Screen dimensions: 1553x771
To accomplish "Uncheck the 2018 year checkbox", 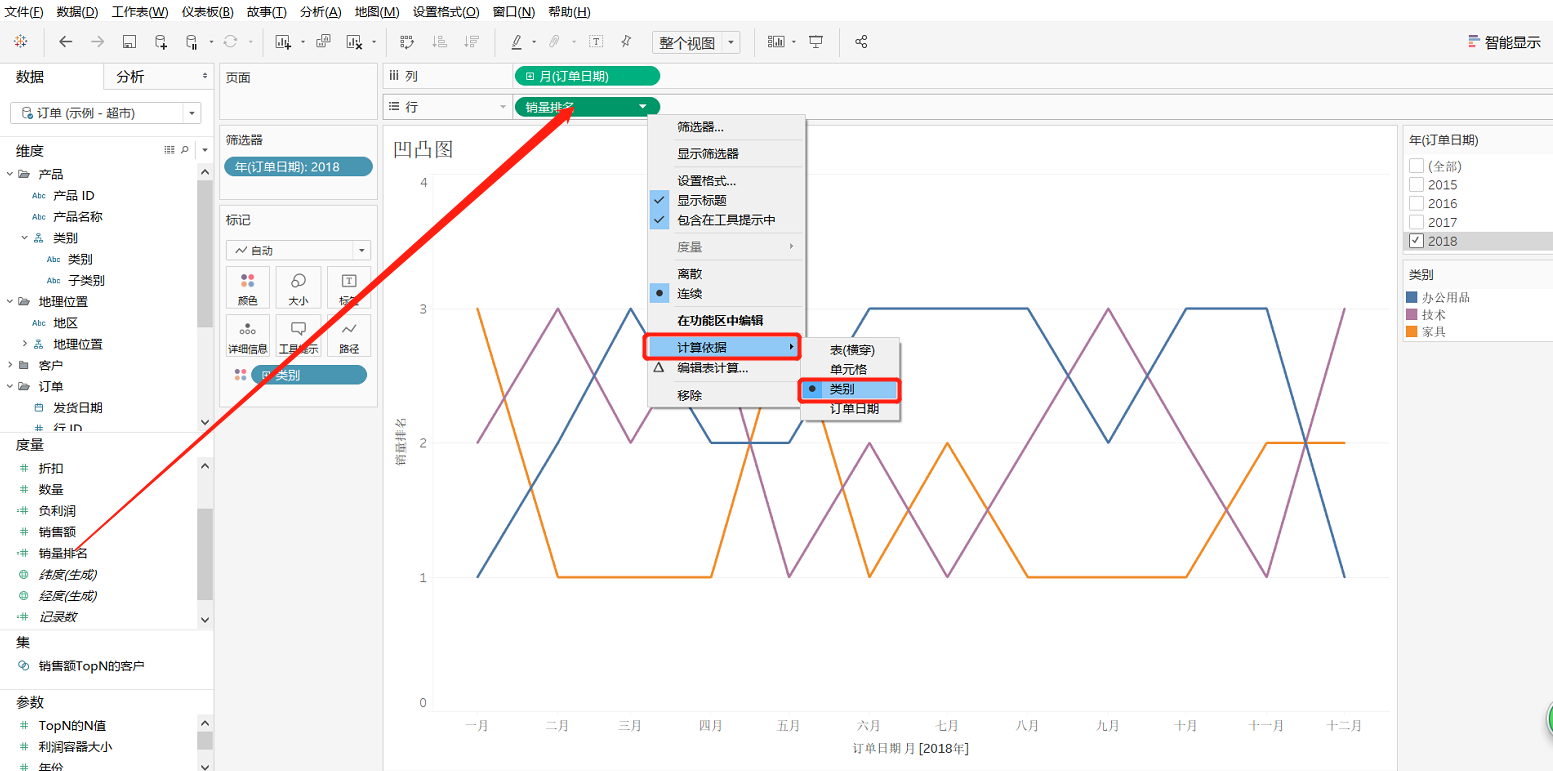I will coord(1416,241).
